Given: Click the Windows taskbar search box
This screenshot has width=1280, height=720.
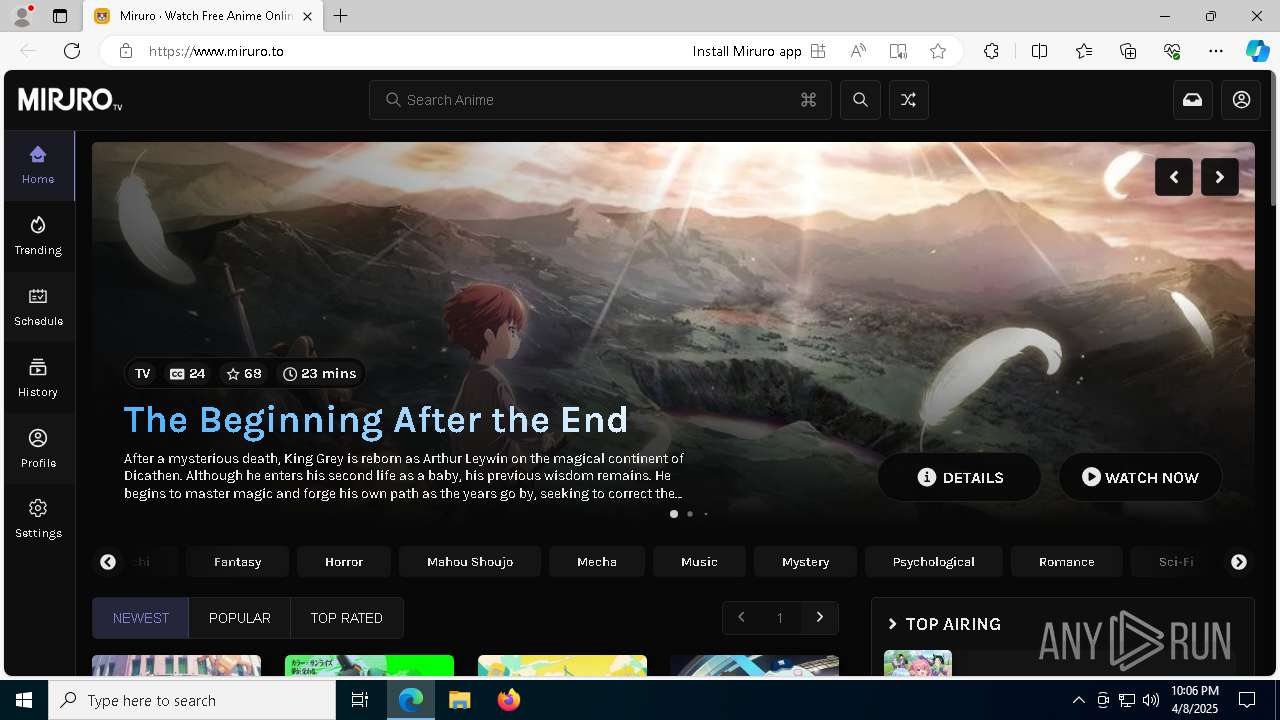Looking at the screenshot, I should click(x=192, y=700).
